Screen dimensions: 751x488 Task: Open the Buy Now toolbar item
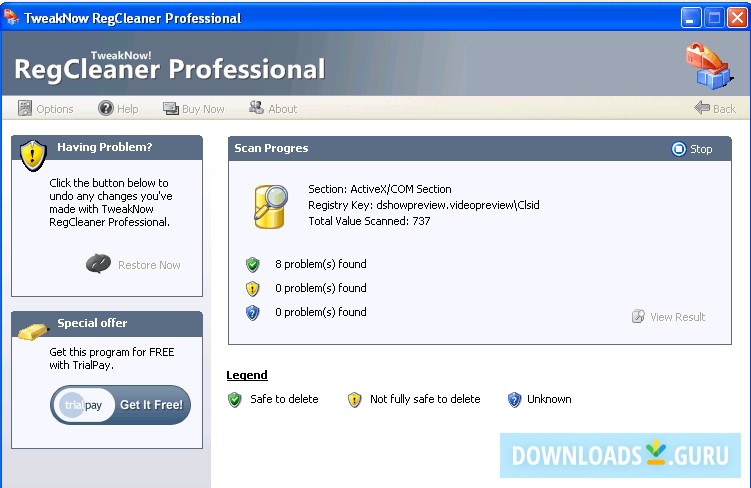click(194, 109)
